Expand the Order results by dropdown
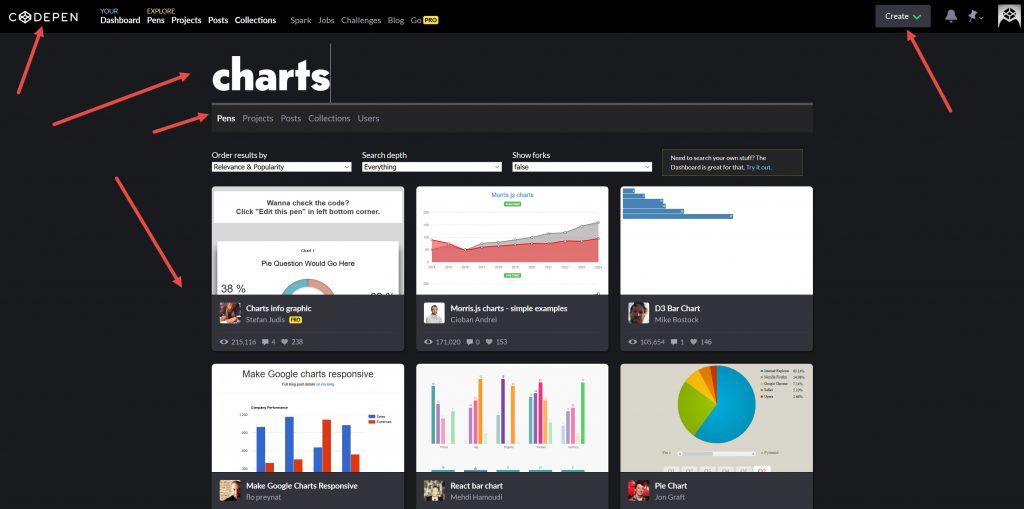 click(281, 167)
